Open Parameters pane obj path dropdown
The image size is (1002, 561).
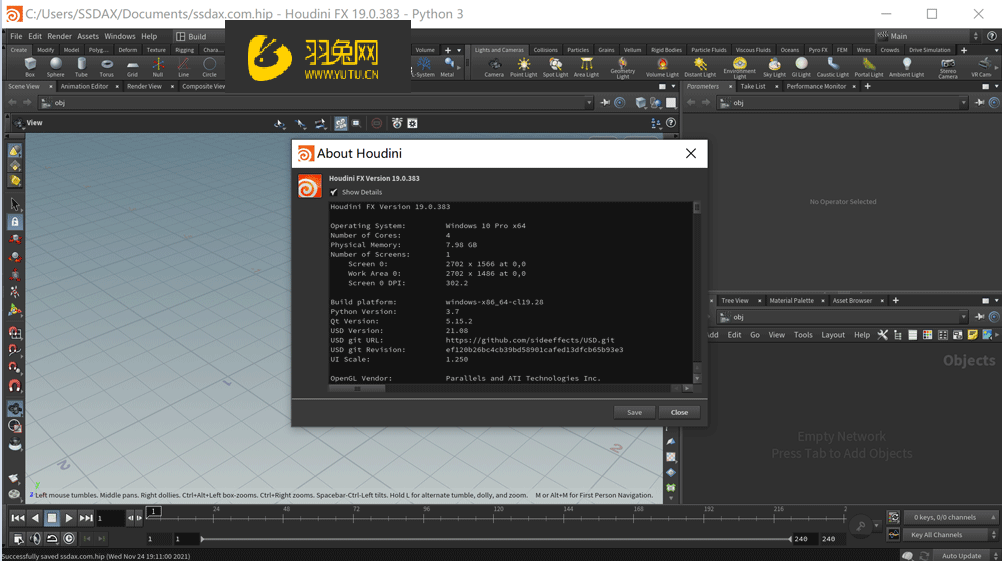click(964, 103)
